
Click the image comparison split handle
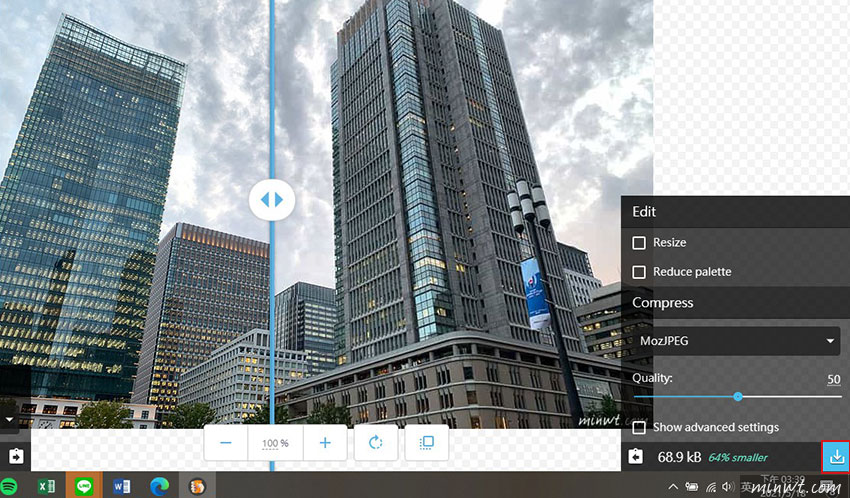click(272, 199)
